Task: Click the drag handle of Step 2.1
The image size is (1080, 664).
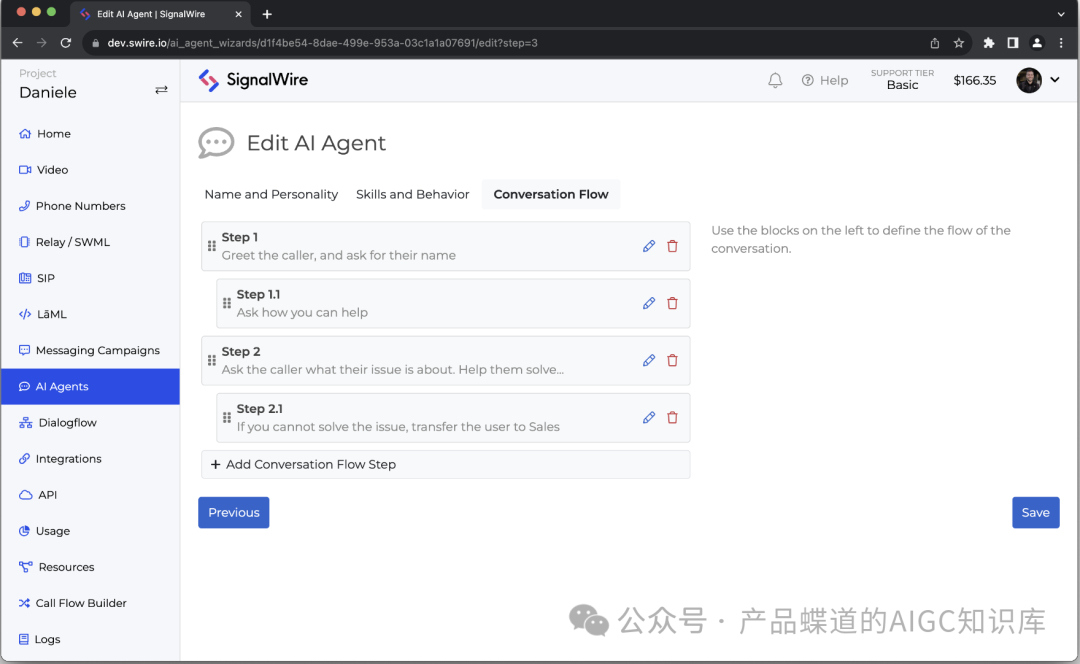Action: point(227,417)
